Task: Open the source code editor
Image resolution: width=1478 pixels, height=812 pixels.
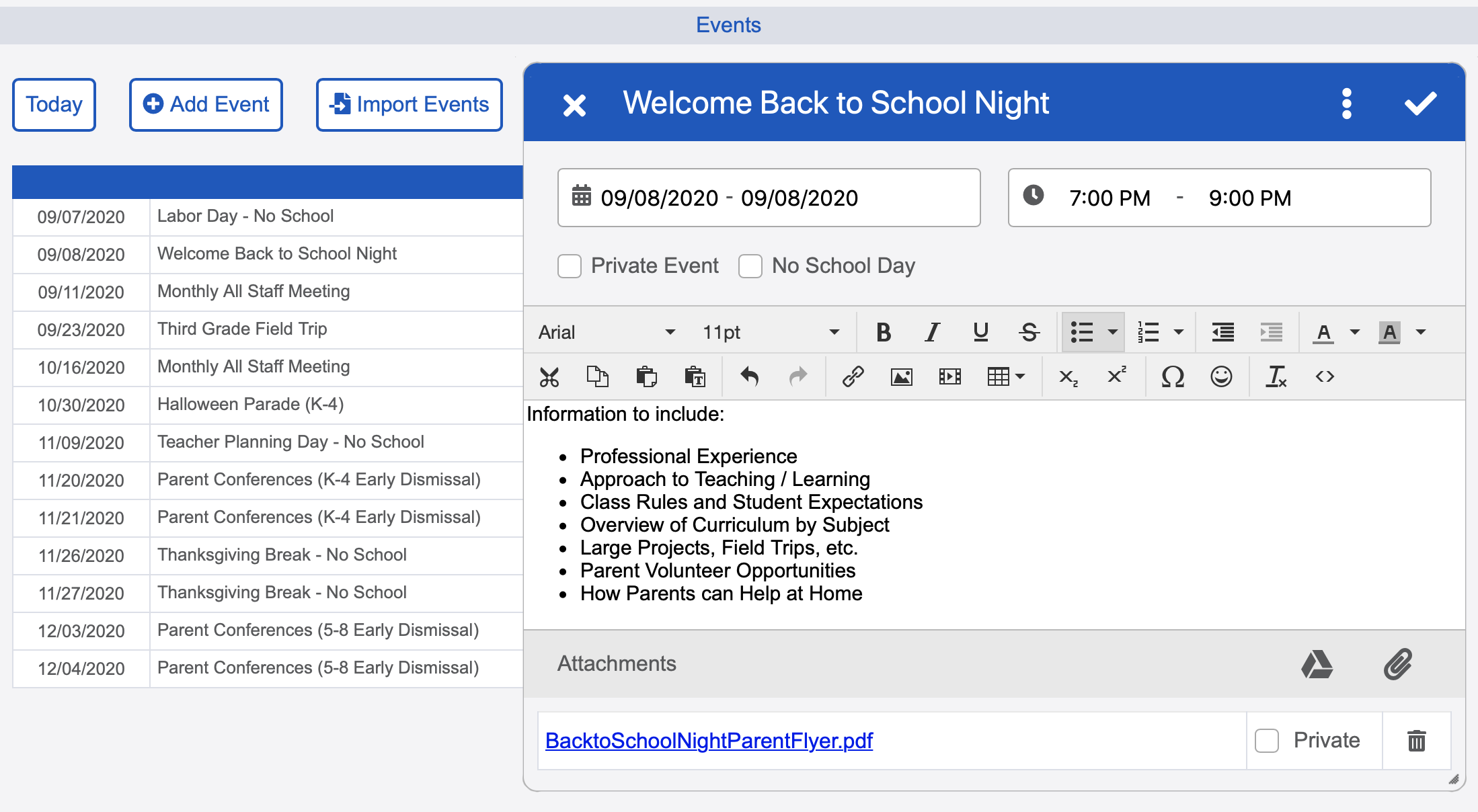Action: click(x=1324, y=376)
